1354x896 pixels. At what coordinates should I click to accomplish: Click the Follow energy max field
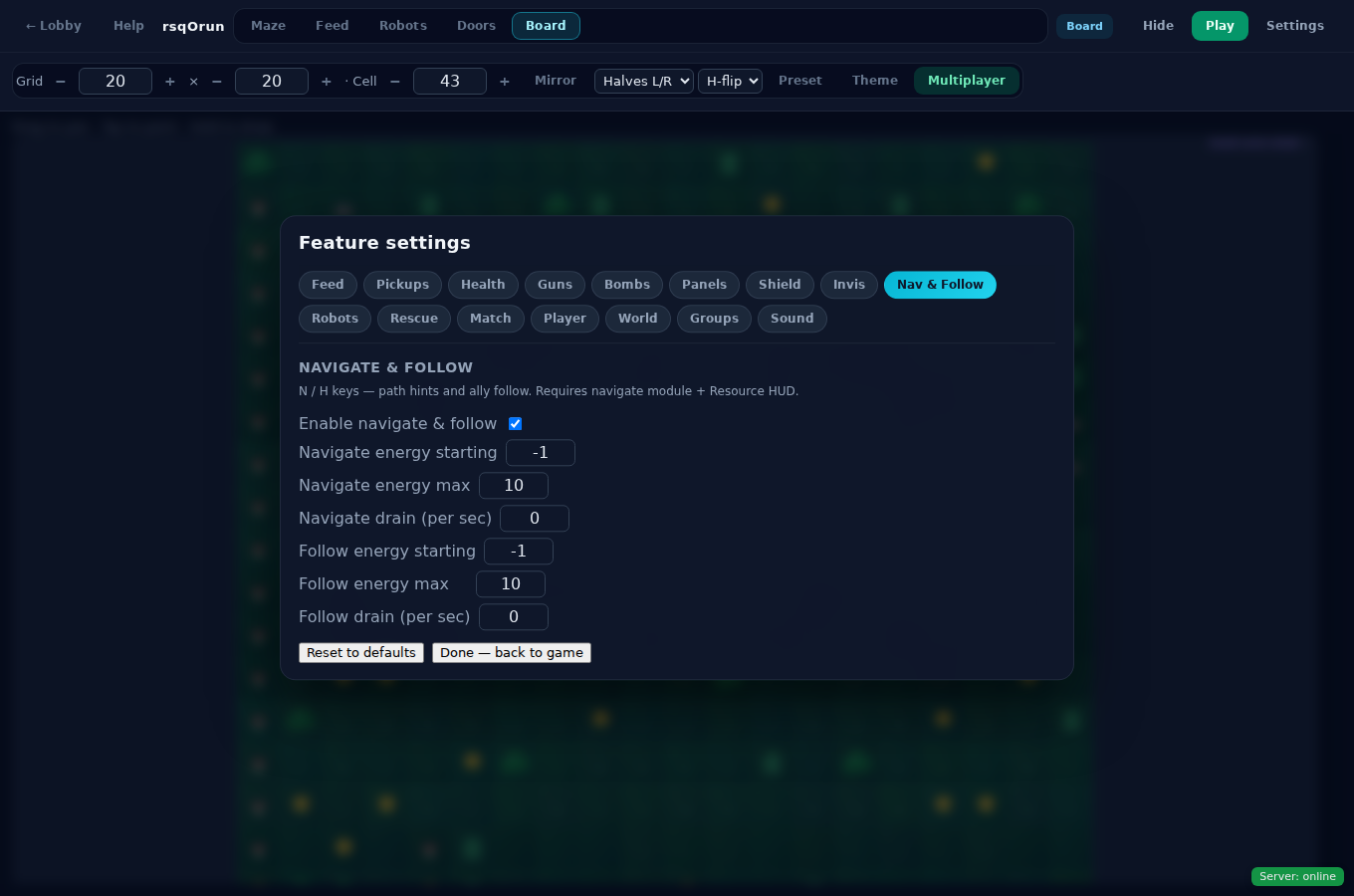pos(511,584)
